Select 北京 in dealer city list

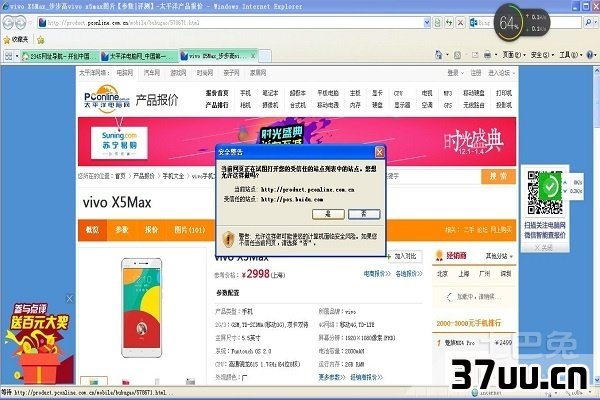click(x=442, y=274)
